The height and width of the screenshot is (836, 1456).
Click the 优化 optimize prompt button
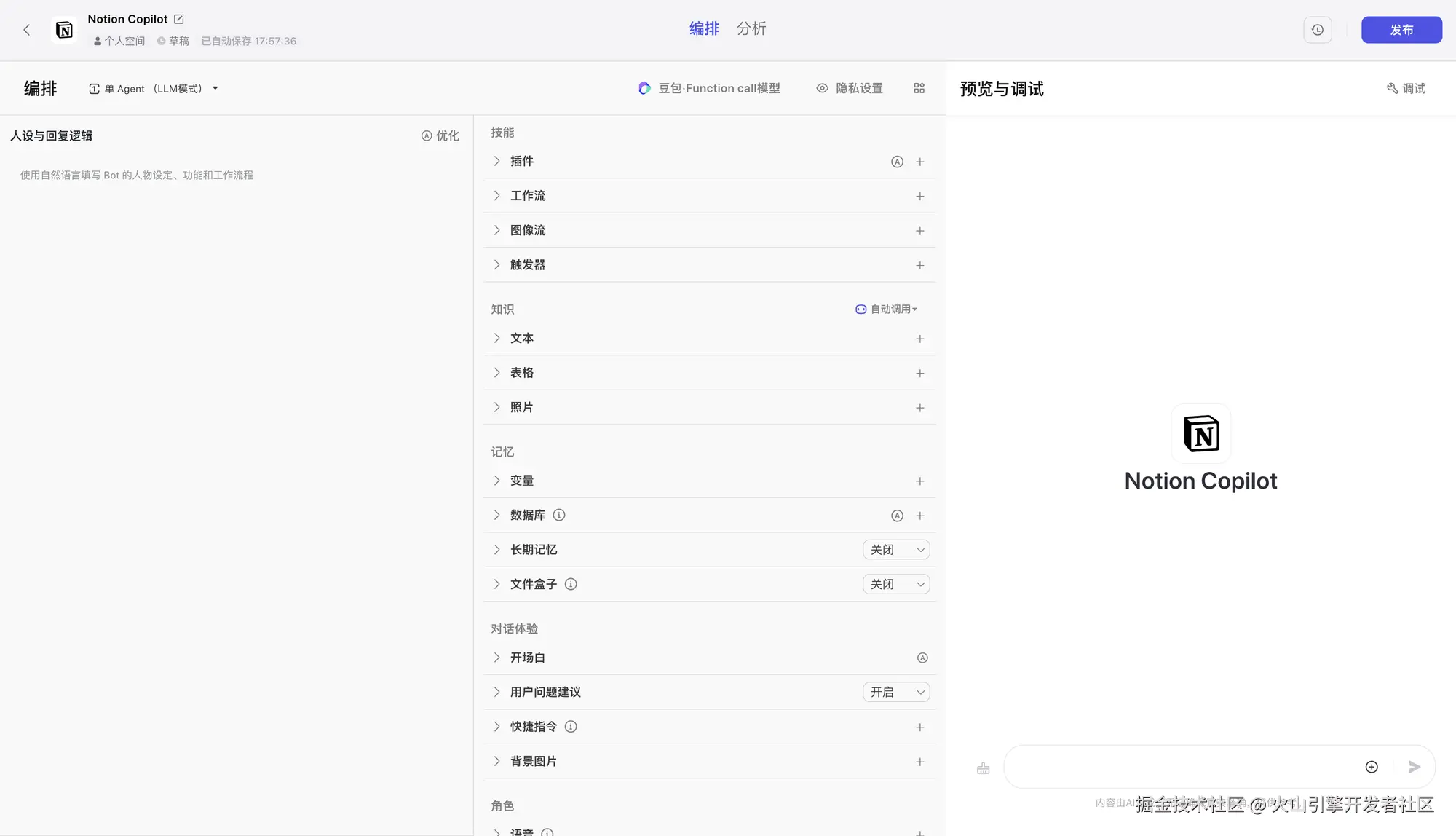440,135
